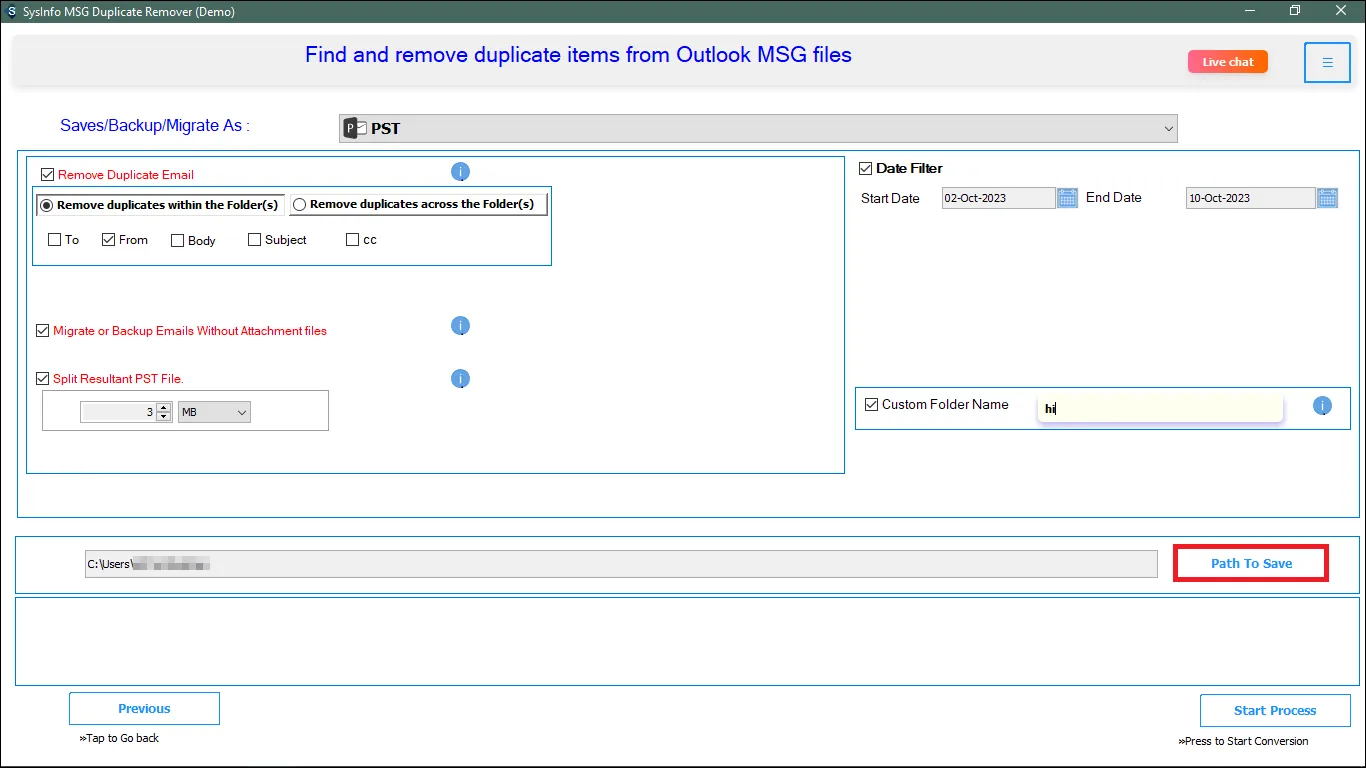Go back with the Previous button

(144, 709)
